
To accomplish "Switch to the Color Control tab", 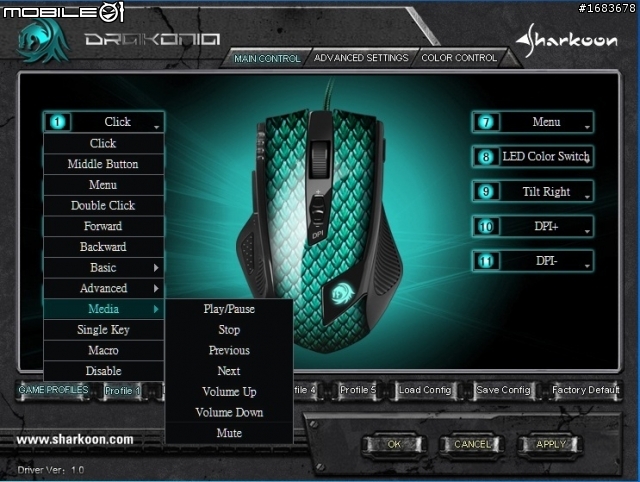I will [x=459, y=58].
